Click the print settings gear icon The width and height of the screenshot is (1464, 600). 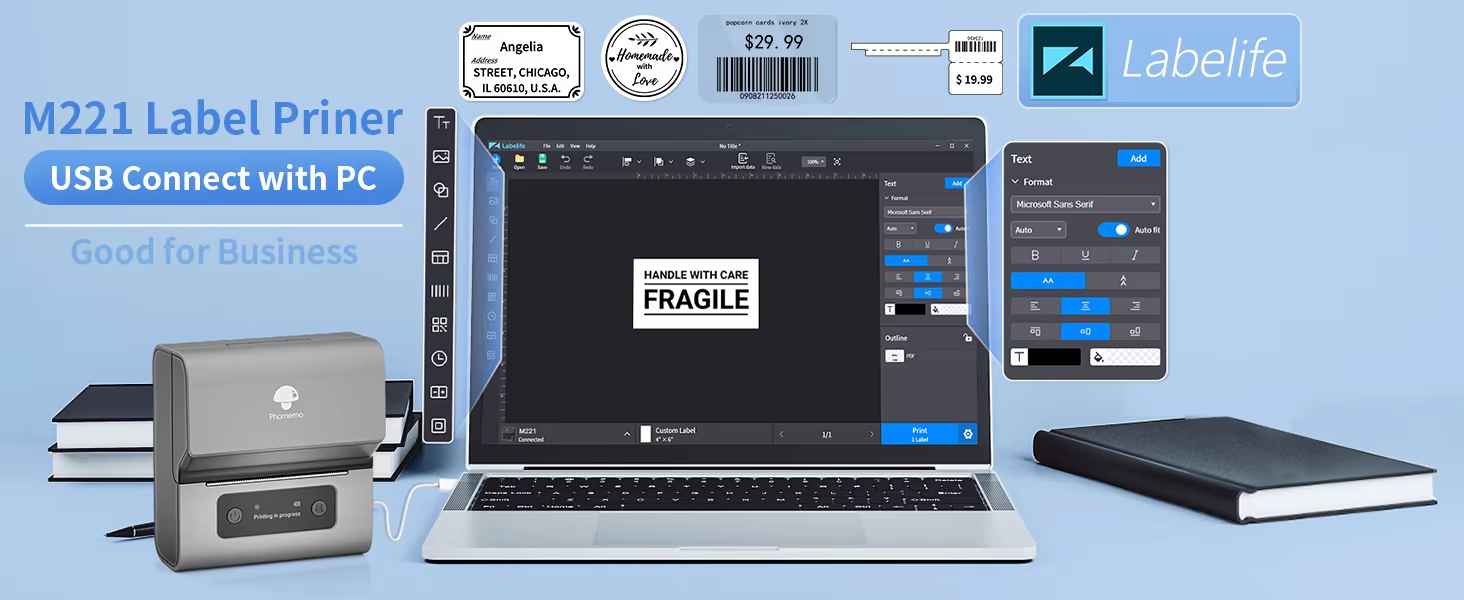point(967,434)
